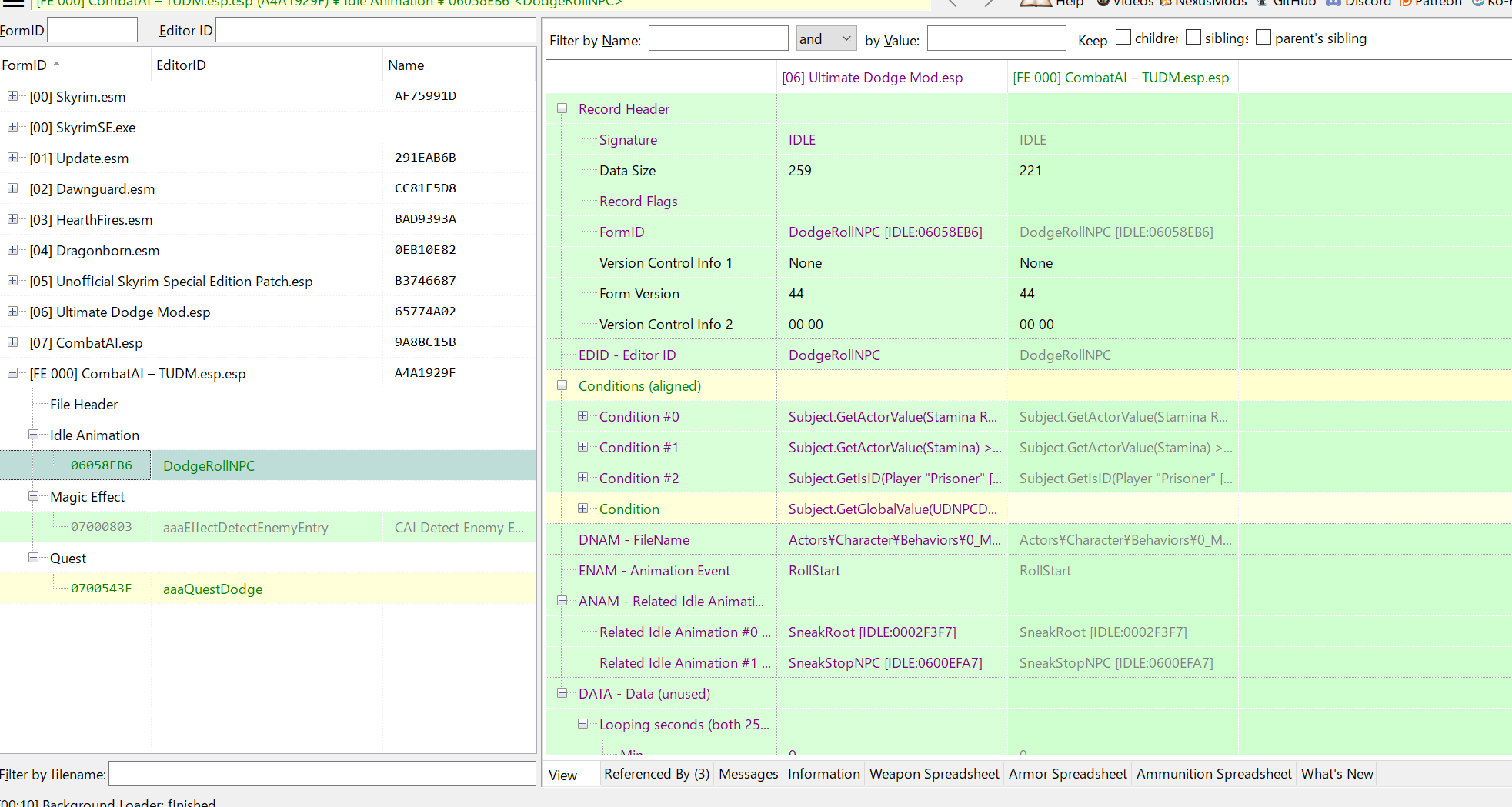Select the DNAM - FileName row label
This screenshot has width=1512, height=807.
click(x=634, y=539)
